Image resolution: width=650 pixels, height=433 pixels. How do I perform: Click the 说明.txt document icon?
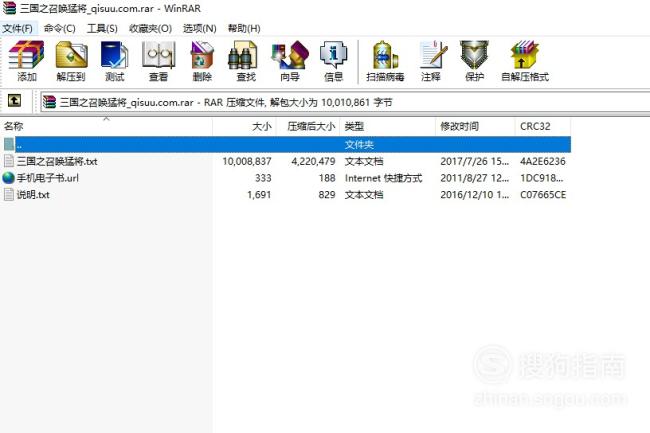click(9, 194)
